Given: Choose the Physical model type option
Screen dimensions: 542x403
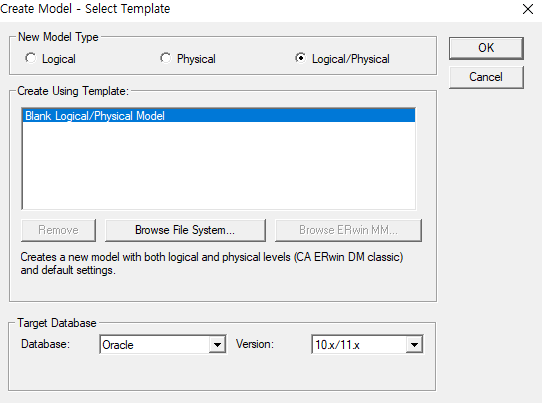Looking at the screenshot, I should point(165,58).
